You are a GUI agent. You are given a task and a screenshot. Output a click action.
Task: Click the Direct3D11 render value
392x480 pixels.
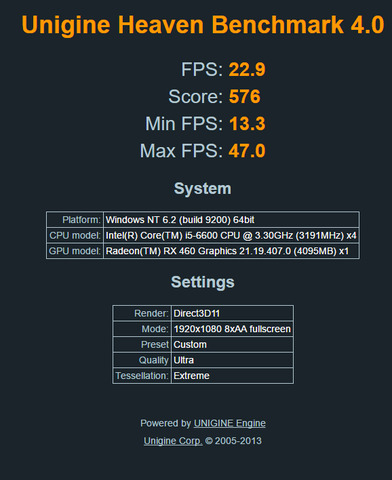click(x=232, y=314)
